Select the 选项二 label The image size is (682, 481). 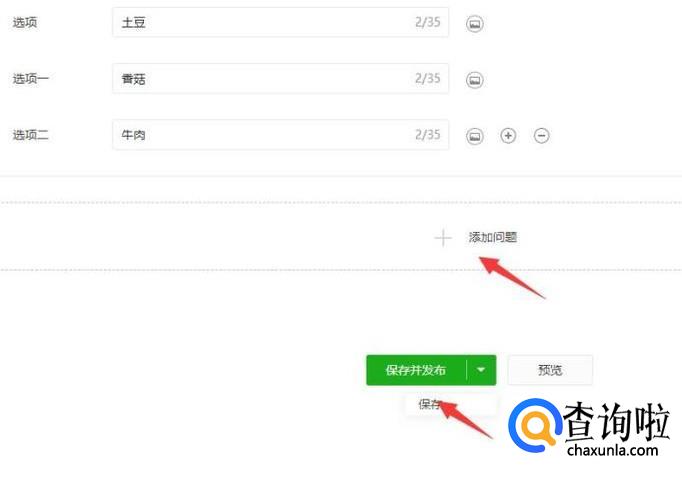click(30, 135)
